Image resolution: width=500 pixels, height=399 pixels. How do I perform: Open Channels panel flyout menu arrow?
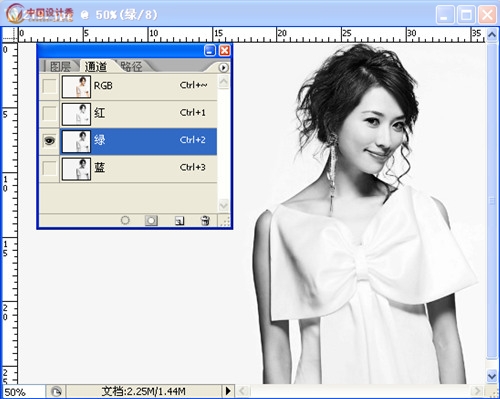(223, 68)
